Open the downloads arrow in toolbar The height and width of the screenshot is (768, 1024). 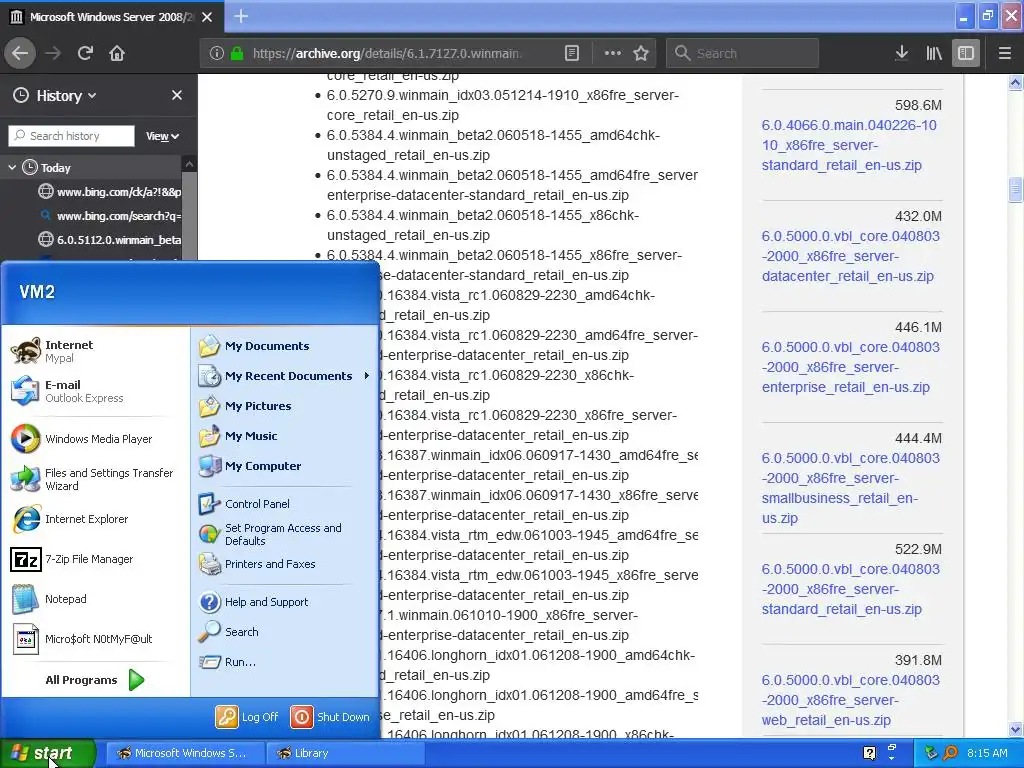(x=902, y=54)
